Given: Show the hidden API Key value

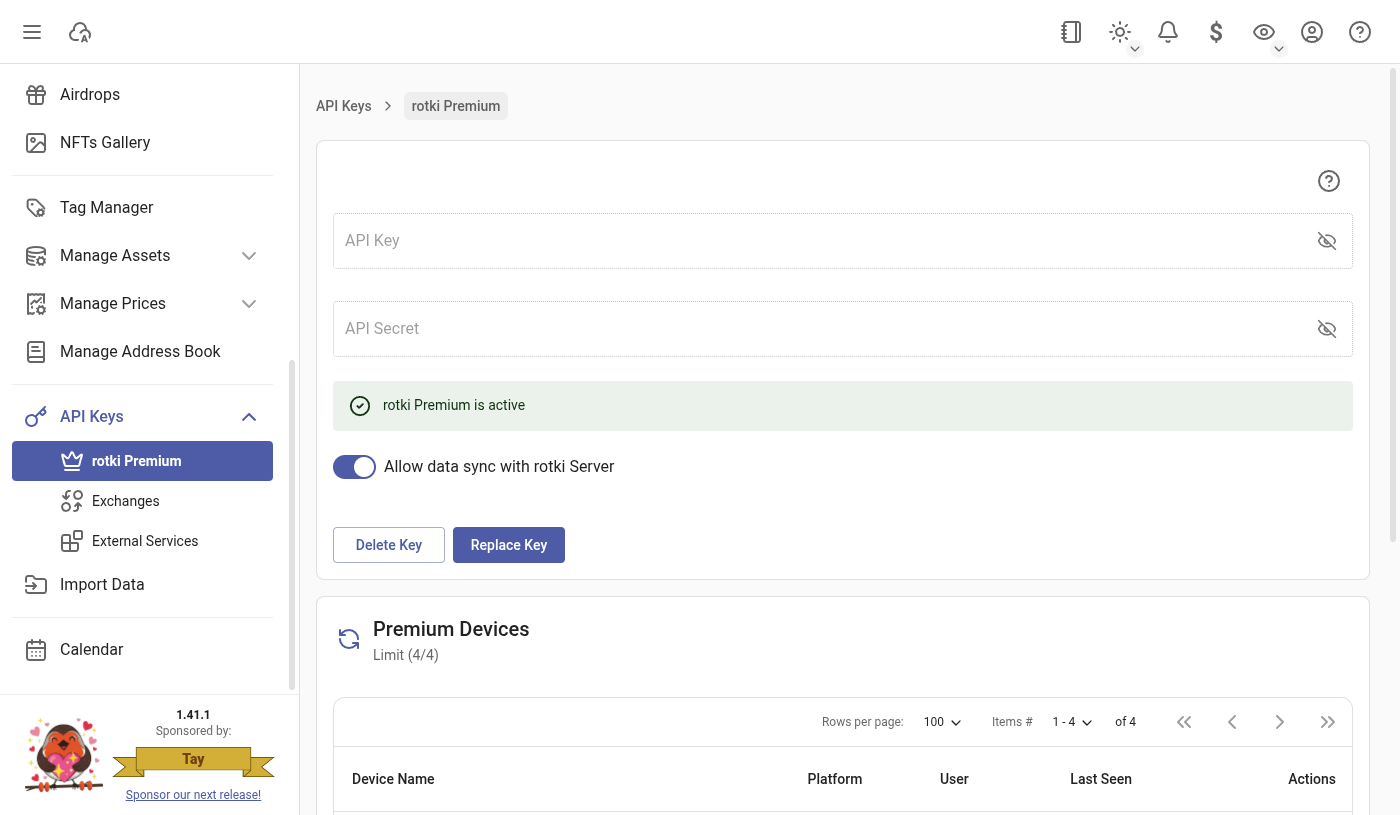Looking at the screenshot, I should click(x=1326, y=241).
